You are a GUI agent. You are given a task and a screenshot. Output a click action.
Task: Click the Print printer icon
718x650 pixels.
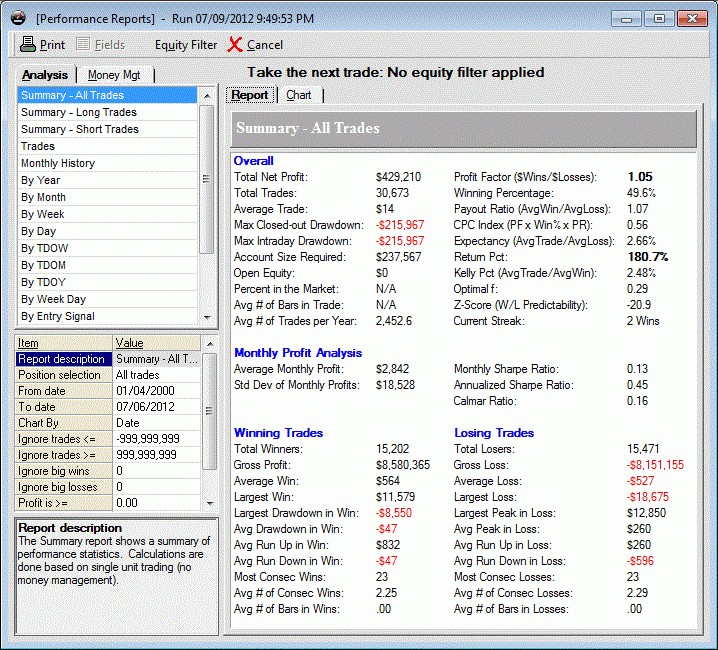click(28, 44)
